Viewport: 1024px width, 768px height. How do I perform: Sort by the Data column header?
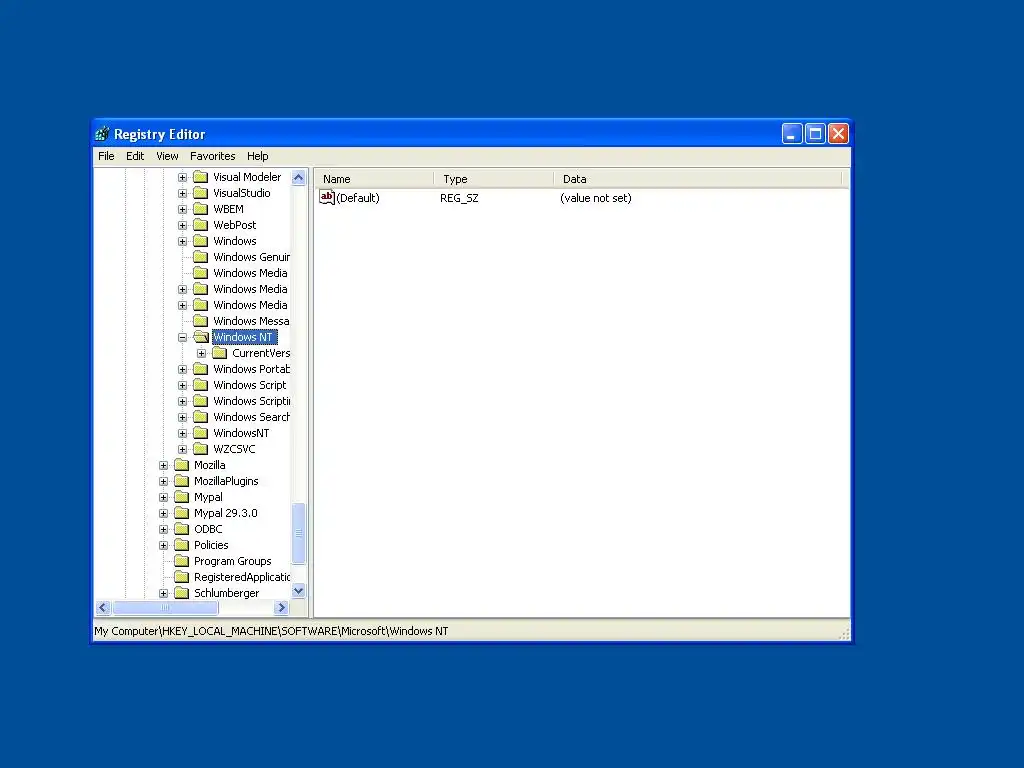(x=697, y=179)
